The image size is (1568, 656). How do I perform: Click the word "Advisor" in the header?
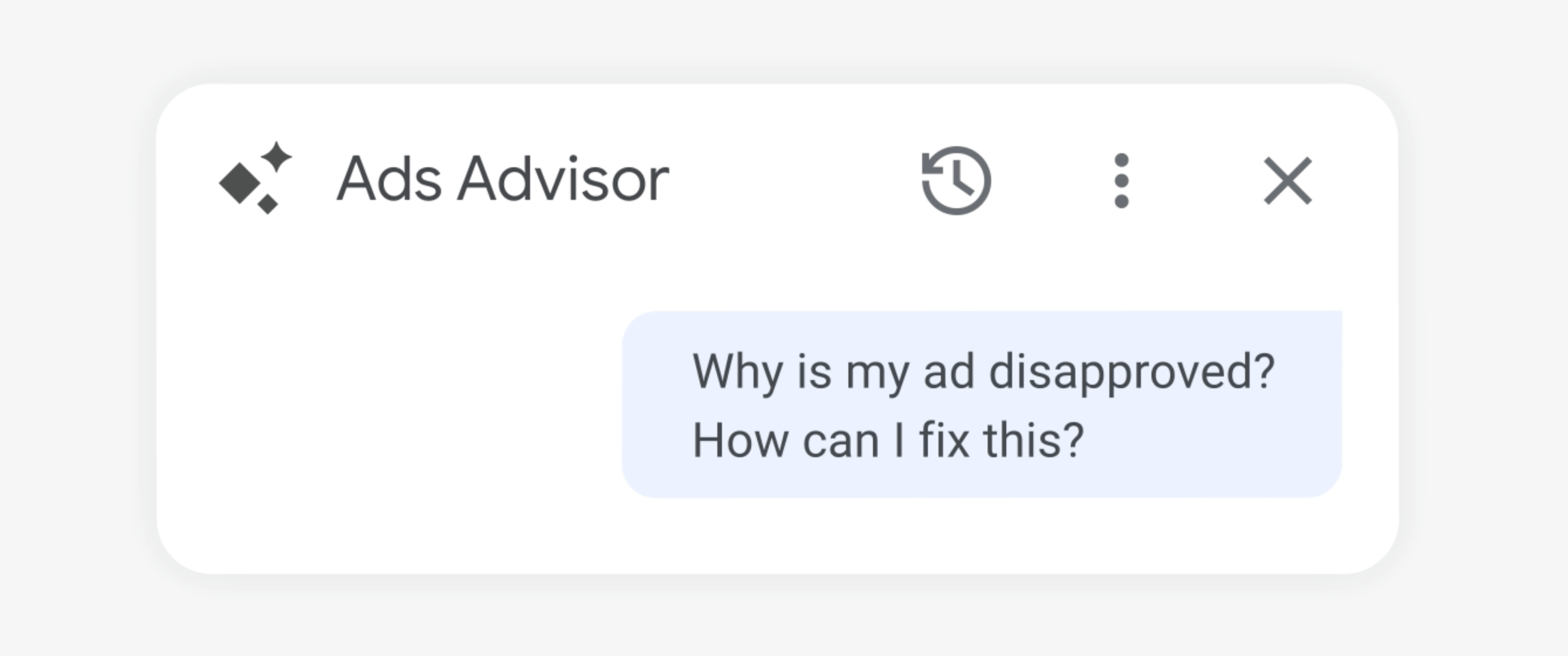(563, 179)
